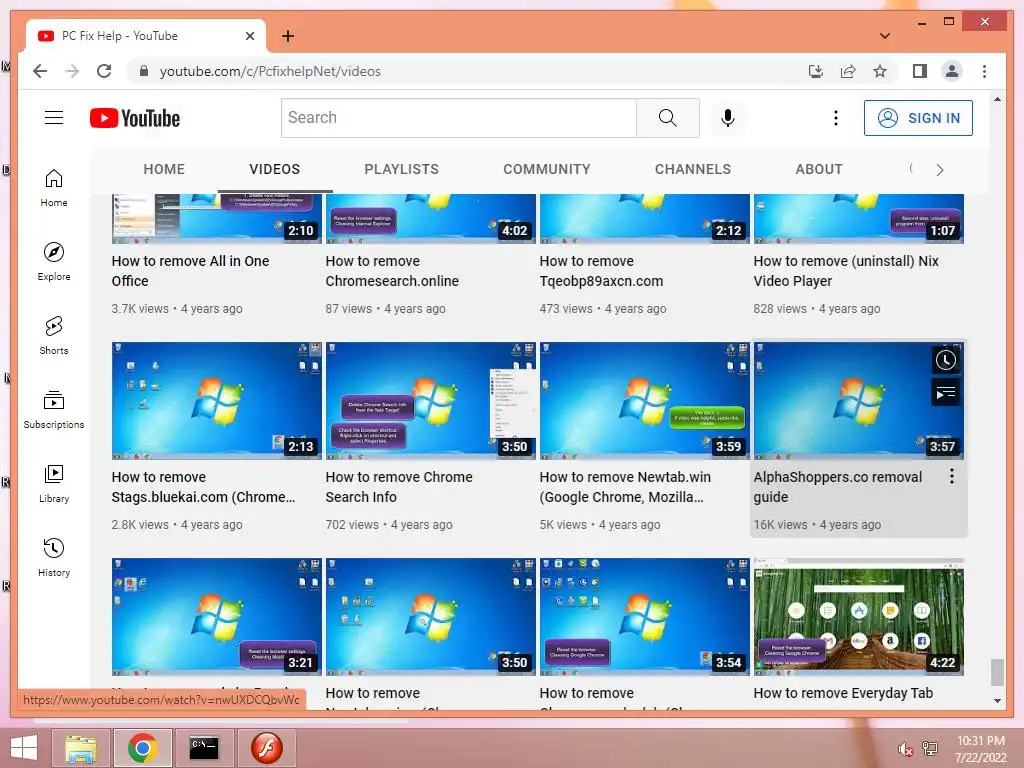Viewport: 1024px width, 768px height.
Task: Open Command Prompt from the taskbar
Action: point(203,748)
